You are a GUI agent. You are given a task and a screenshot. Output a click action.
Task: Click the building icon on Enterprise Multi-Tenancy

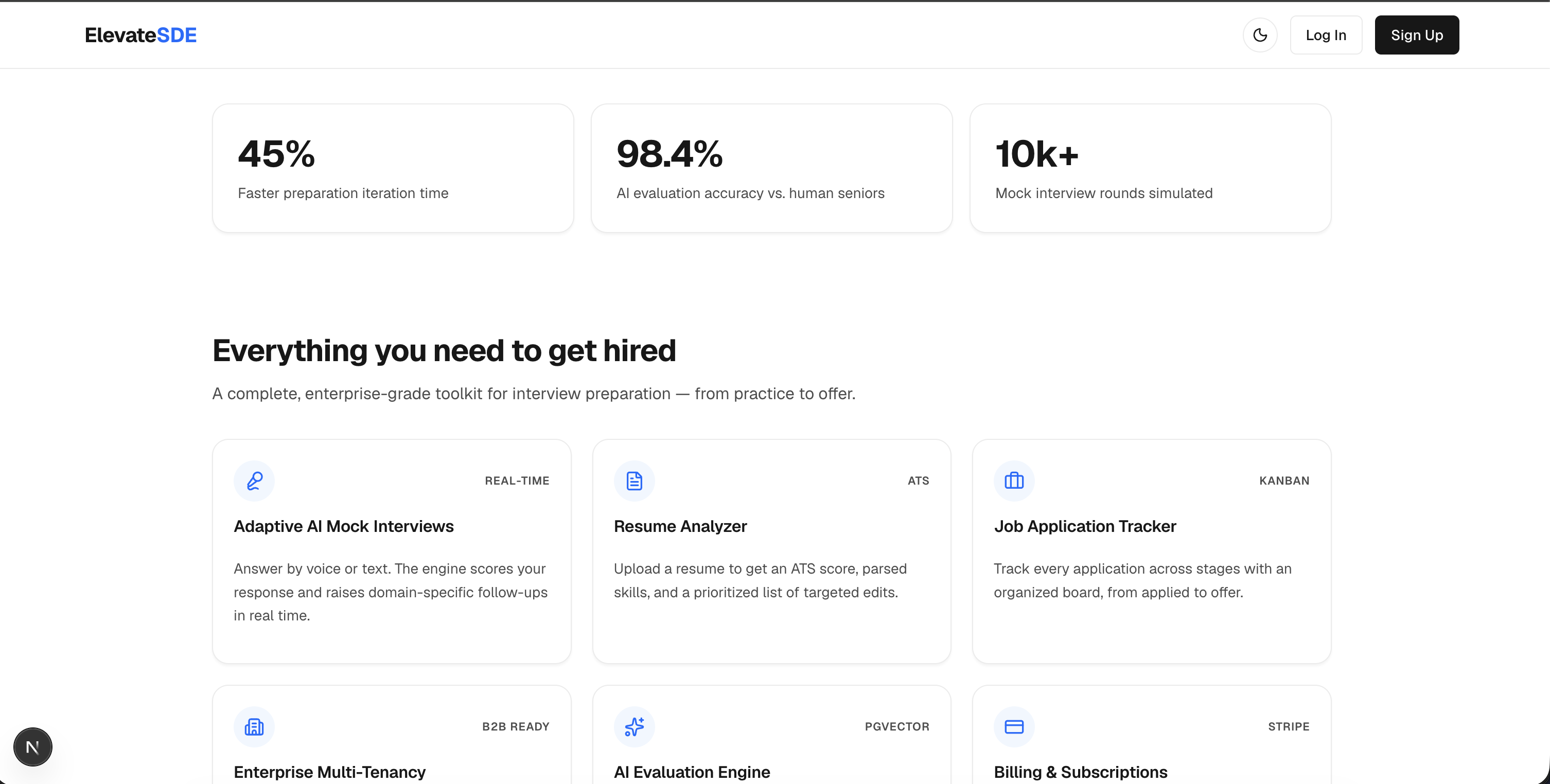[x=254, y=727]
